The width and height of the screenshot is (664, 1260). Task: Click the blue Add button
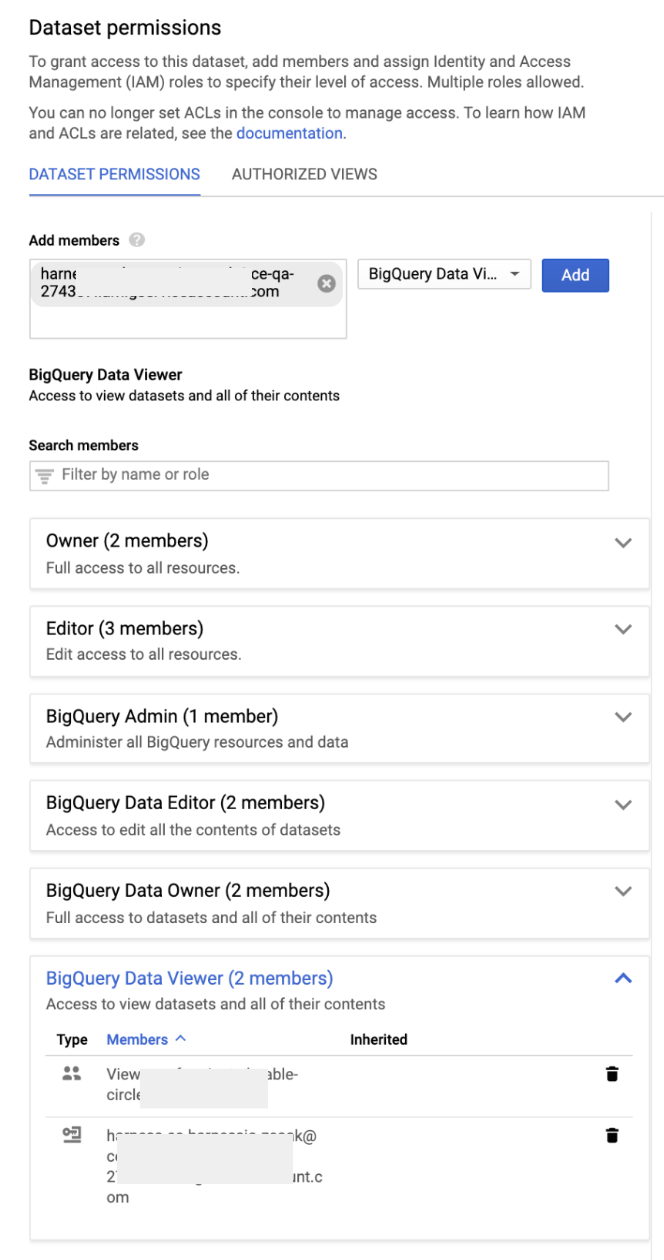point(575,275)
